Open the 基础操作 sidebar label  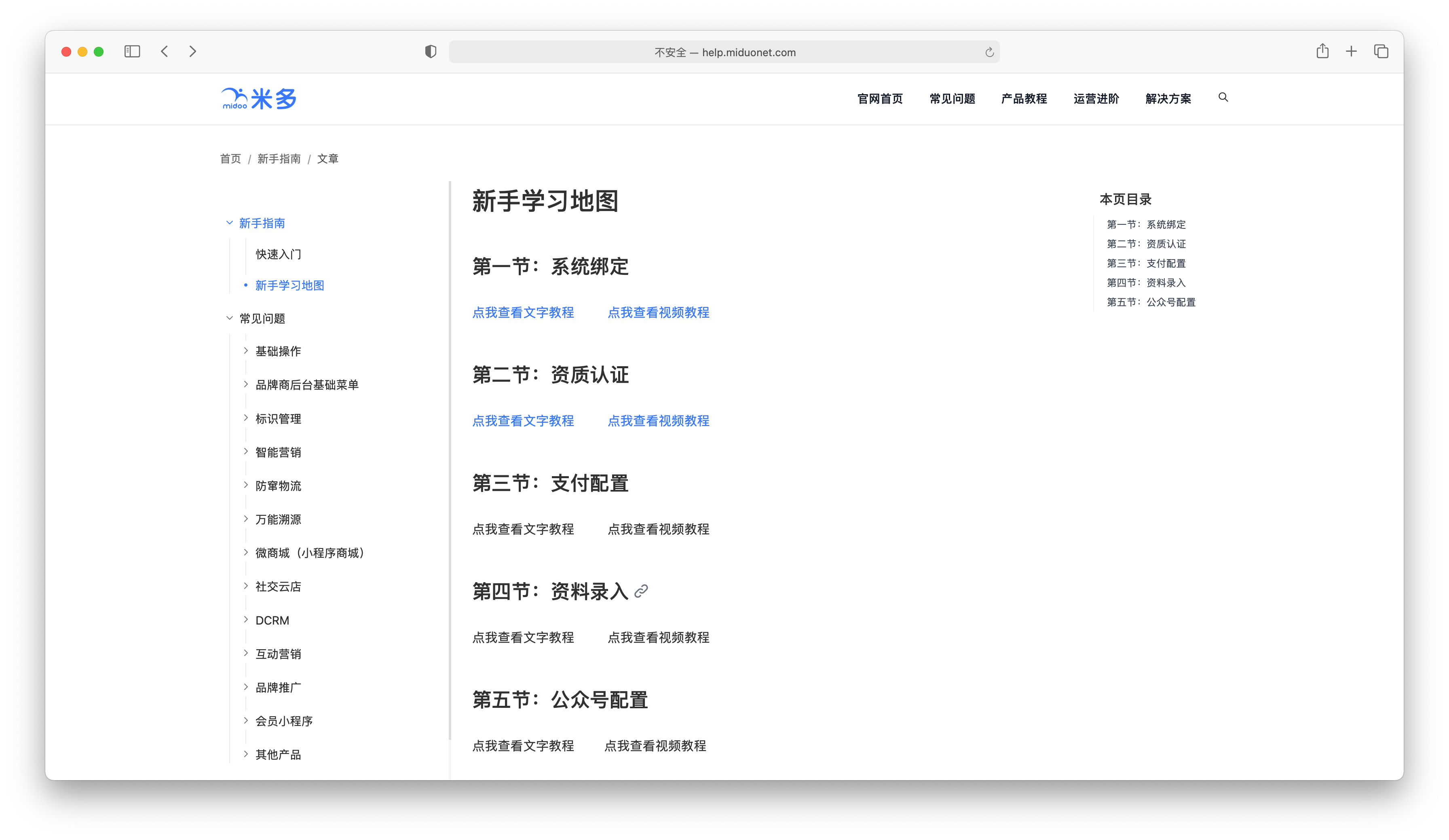tap(278, 351)
